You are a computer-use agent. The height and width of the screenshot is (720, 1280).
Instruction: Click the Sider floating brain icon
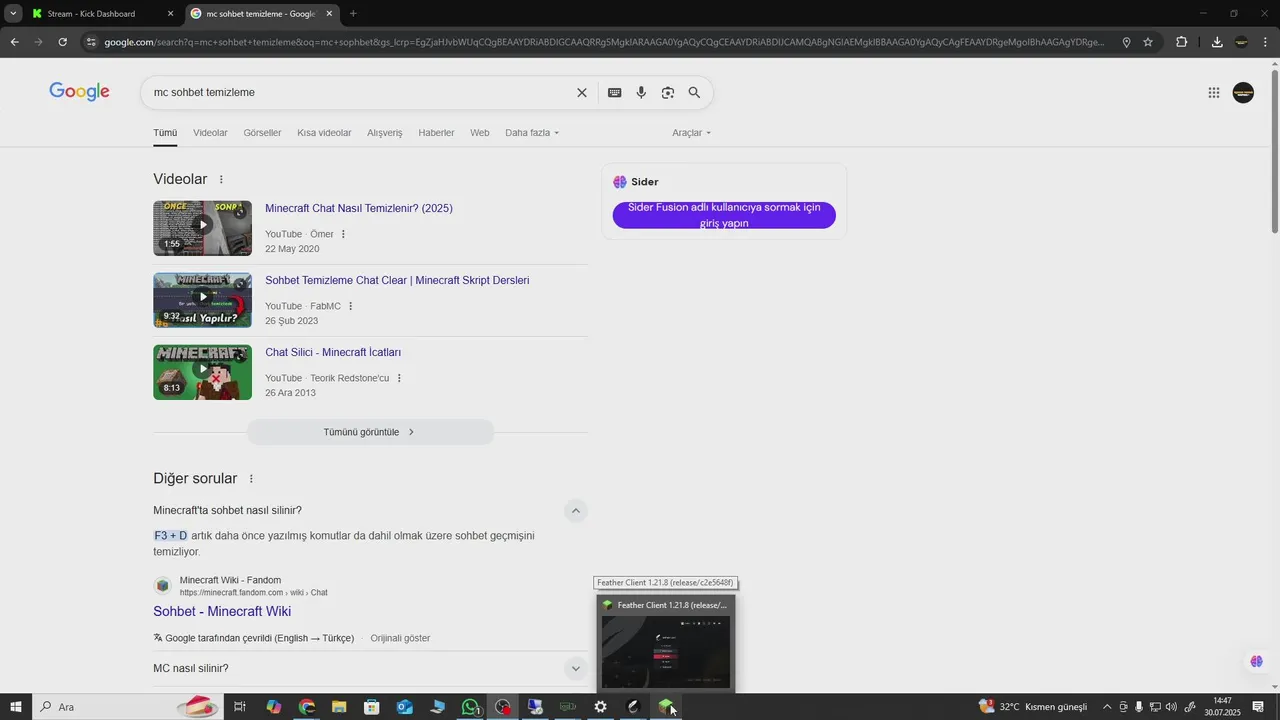tap(1256, 662)
